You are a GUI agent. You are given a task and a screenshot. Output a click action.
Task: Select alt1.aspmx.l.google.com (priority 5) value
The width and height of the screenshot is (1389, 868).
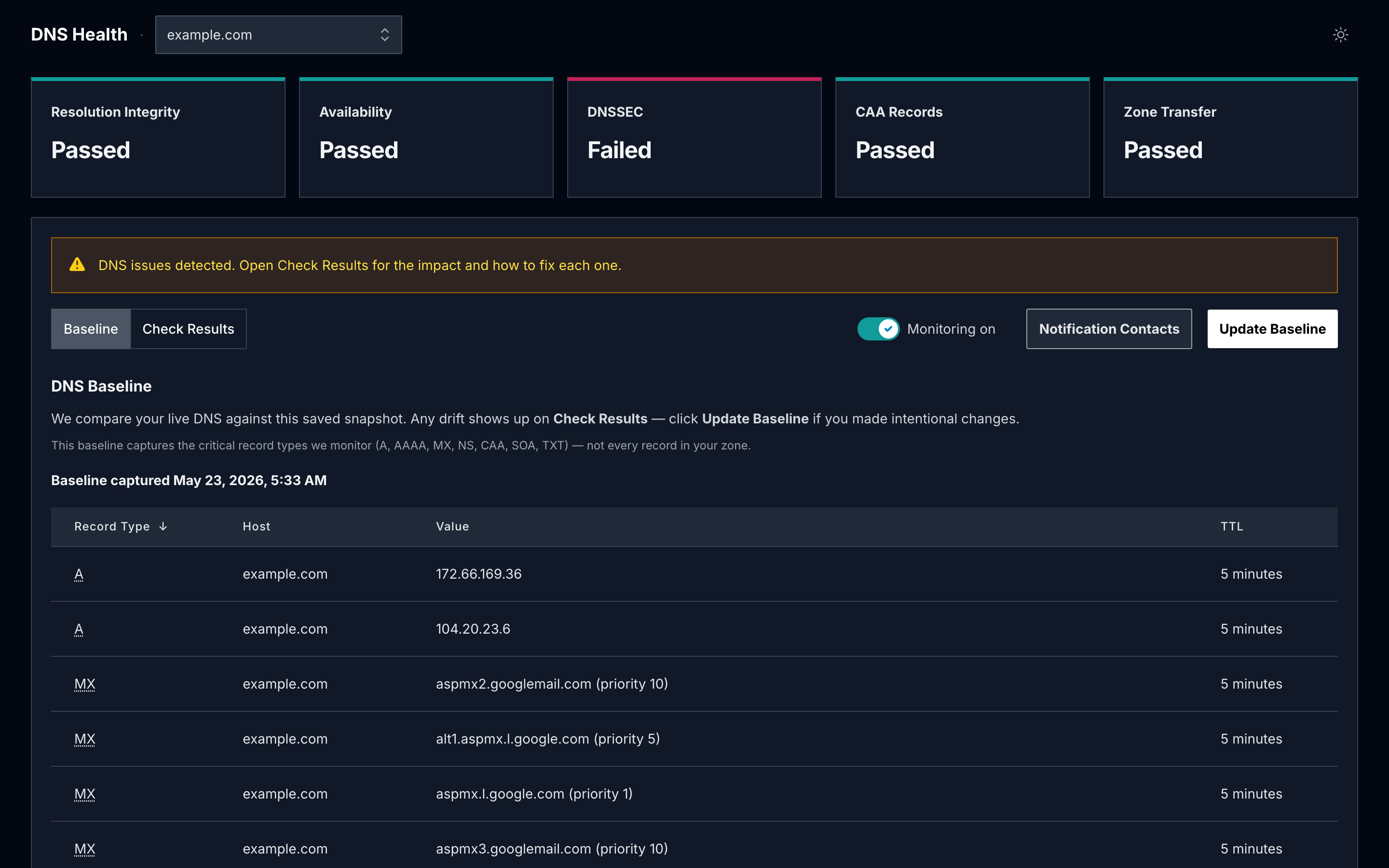[x=547, y=739]
